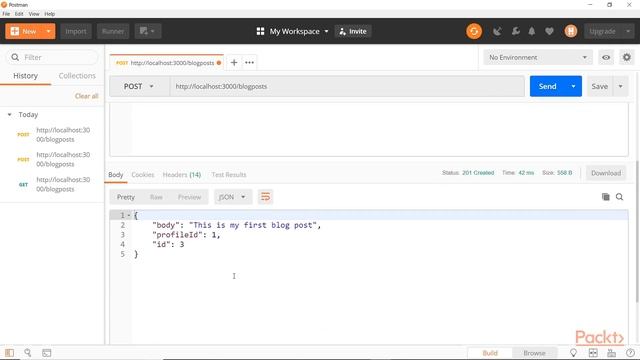The image size is (640, 360).
Task: Collapse the JSON object on line 1
Action: (129, 216)
